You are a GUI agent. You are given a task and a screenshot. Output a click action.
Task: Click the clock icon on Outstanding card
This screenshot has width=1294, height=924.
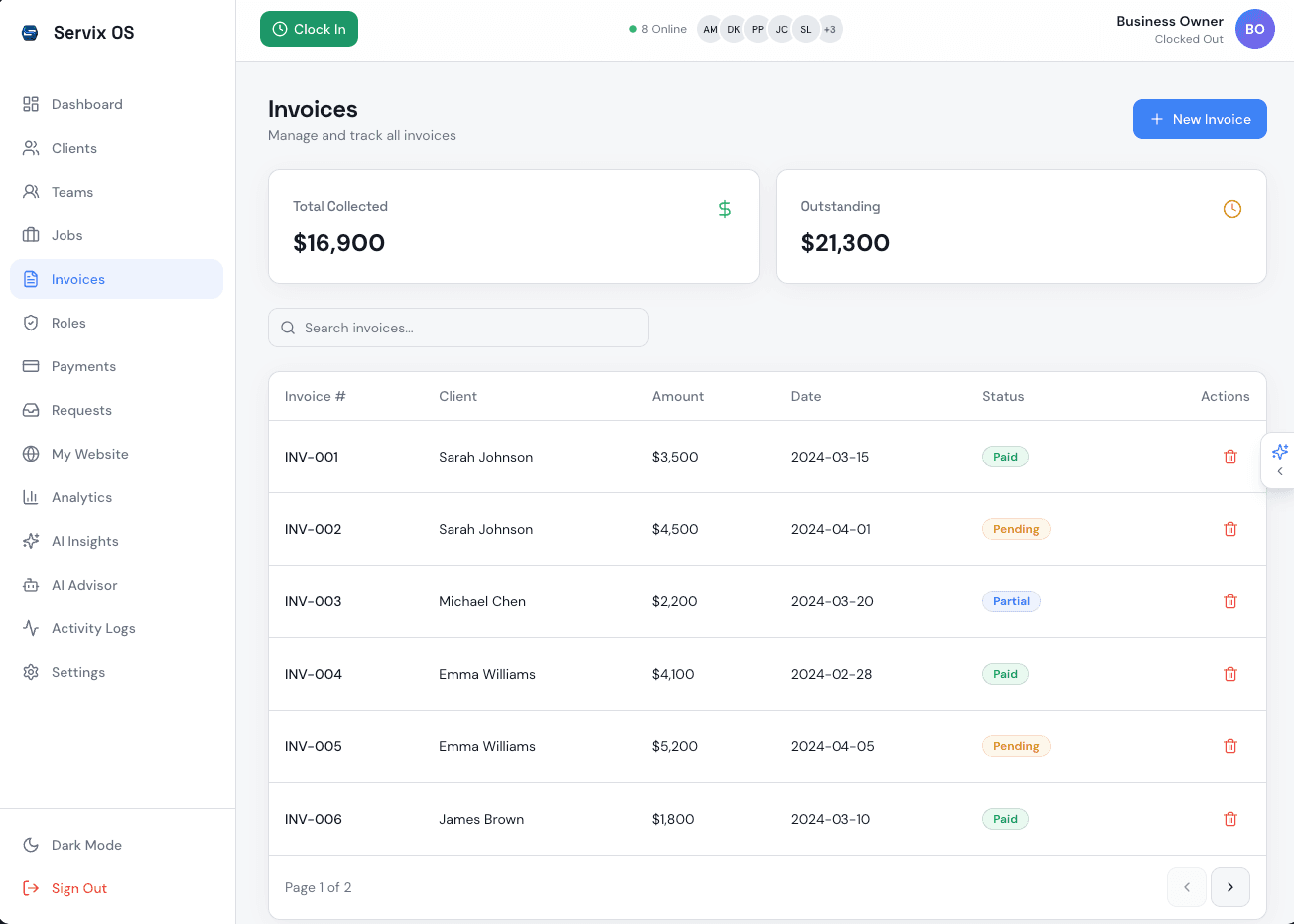(1232, 209)
